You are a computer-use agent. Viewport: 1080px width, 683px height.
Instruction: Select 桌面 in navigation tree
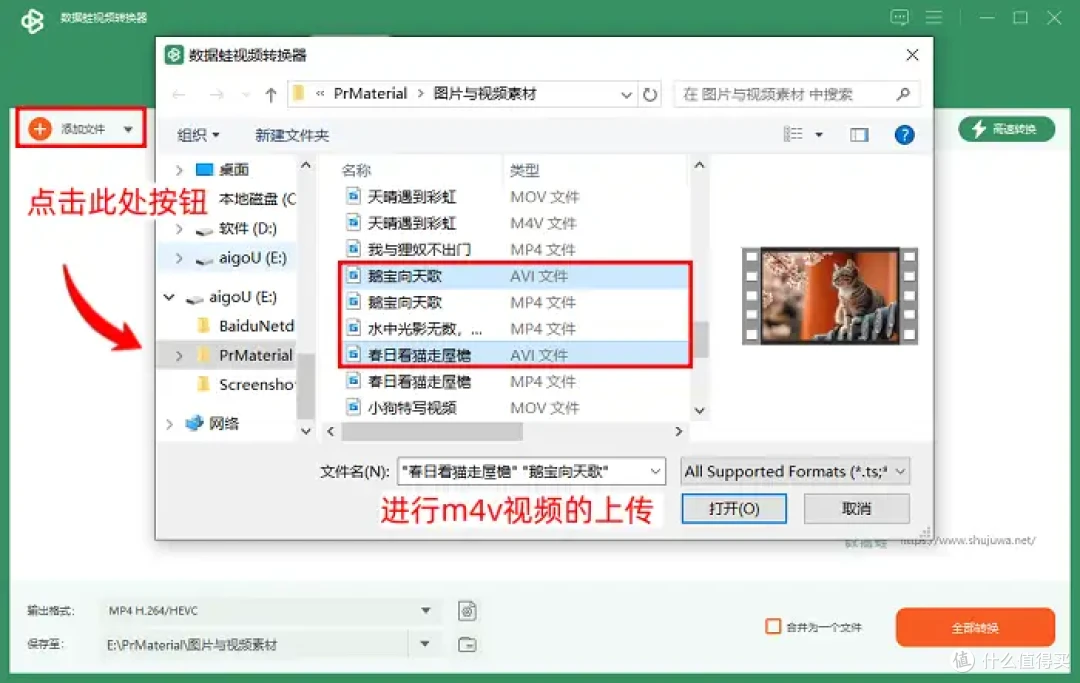(x=233, y=169)
